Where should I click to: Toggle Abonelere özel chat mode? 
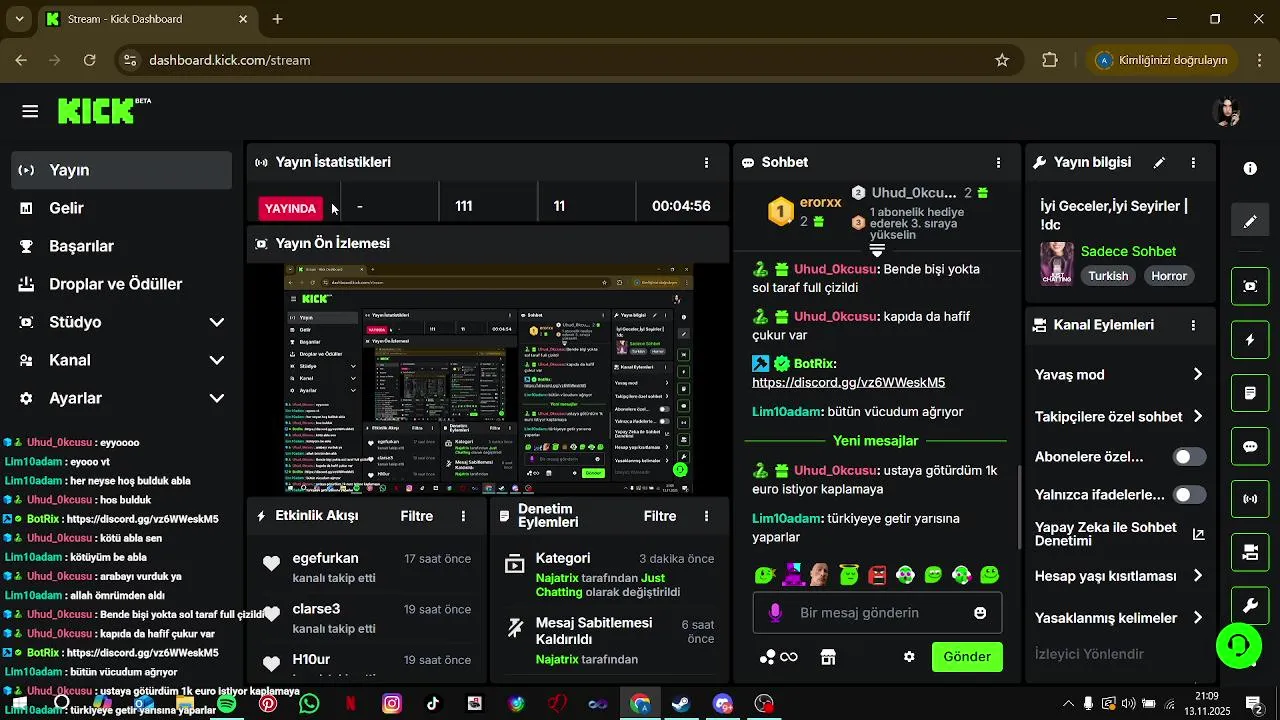(1189, 457)
